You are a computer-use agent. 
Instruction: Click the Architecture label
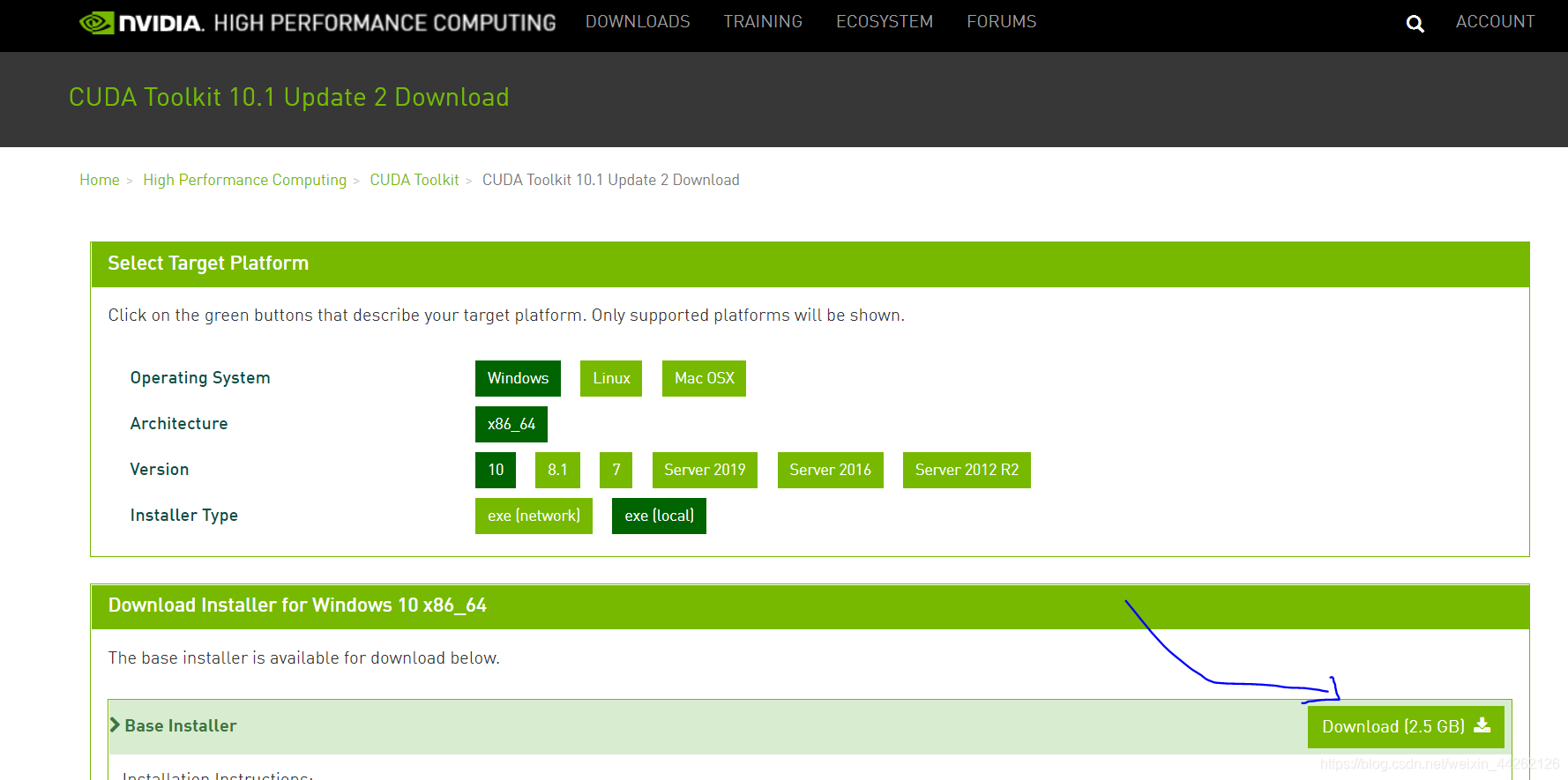click(179, 424)
